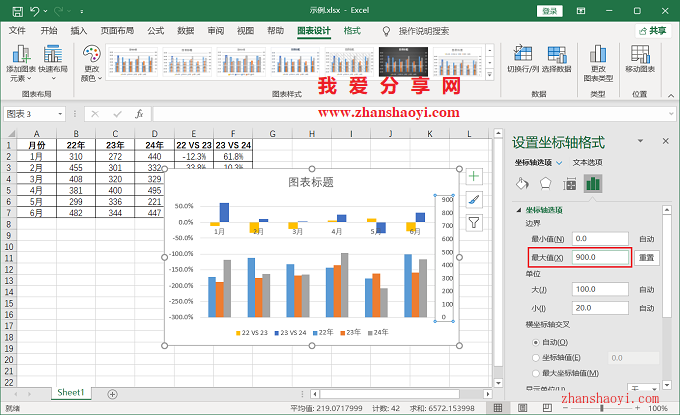
Task: Select Effects pentagon icon in pane
Action: [546, 184]
